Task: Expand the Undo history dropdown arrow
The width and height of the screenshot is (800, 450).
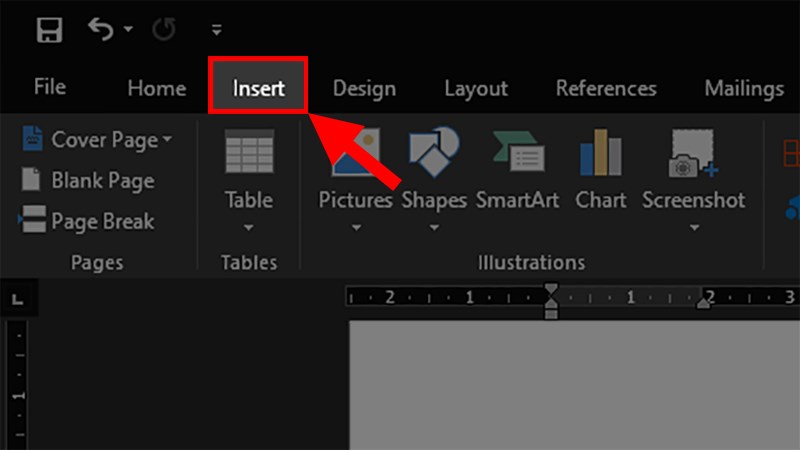Action: [x=128, y=30]
